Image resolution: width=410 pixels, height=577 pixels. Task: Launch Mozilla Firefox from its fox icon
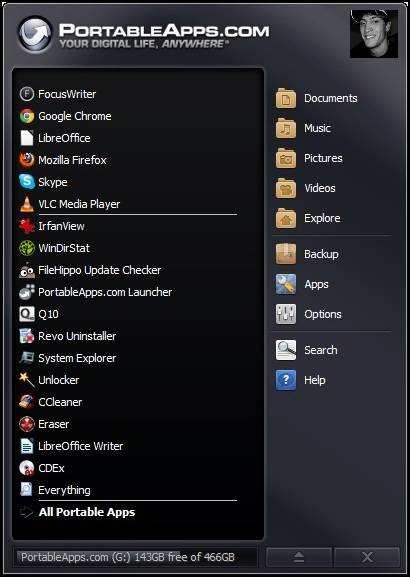tap(27, 160)
